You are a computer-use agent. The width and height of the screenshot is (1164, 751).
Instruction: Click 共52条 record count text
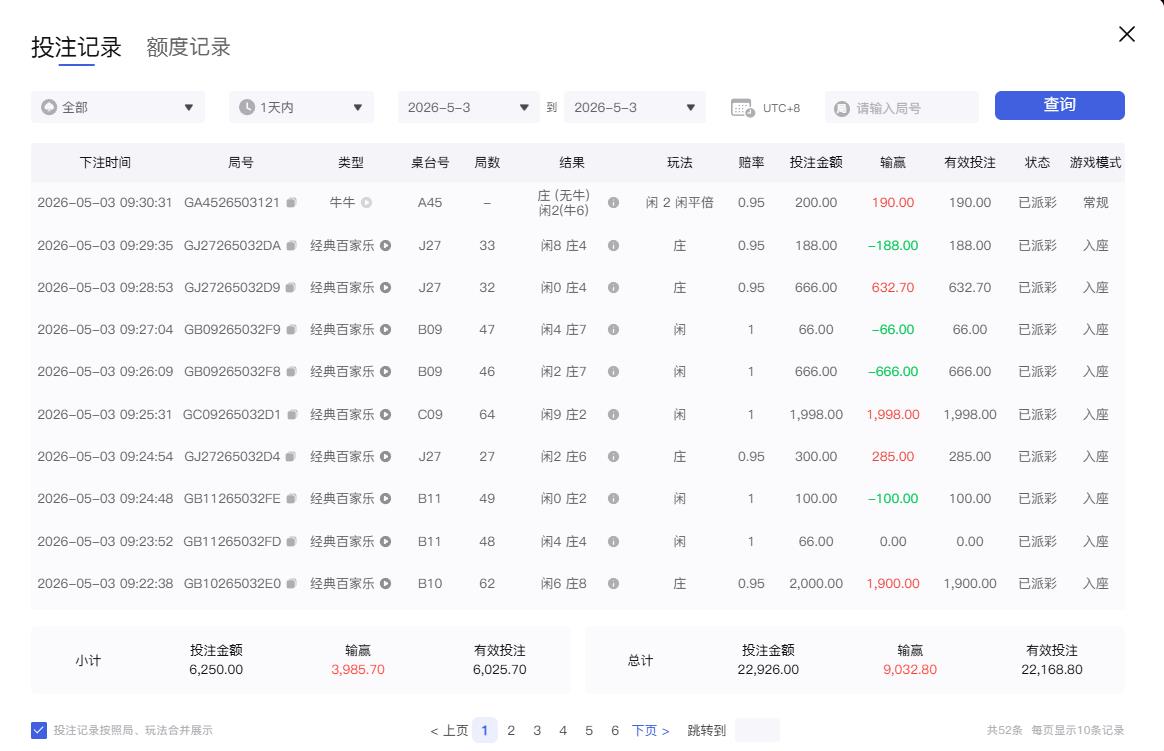[x=1004, y=730]
